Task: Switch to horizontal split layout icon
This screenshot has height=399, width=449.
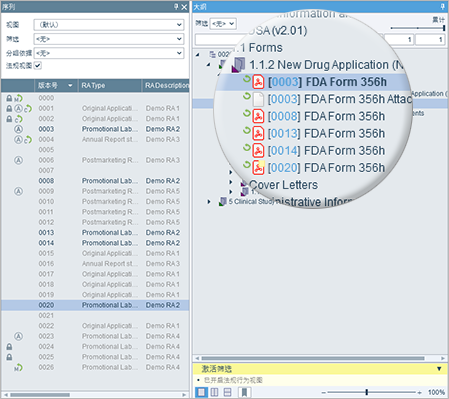Action: (x=227, y=392)
